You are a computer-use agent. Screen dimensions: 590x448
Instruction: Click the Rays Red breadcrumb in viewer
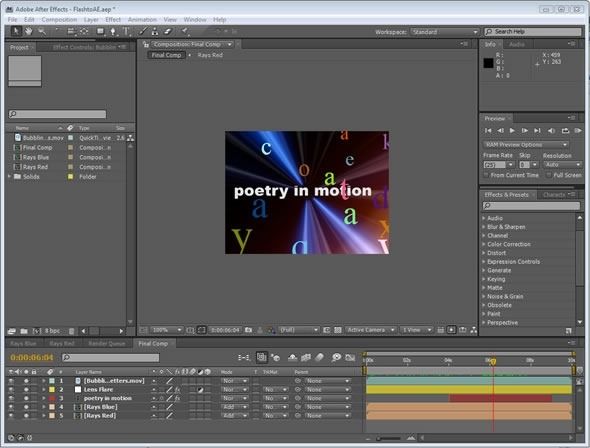pos(210,55)
